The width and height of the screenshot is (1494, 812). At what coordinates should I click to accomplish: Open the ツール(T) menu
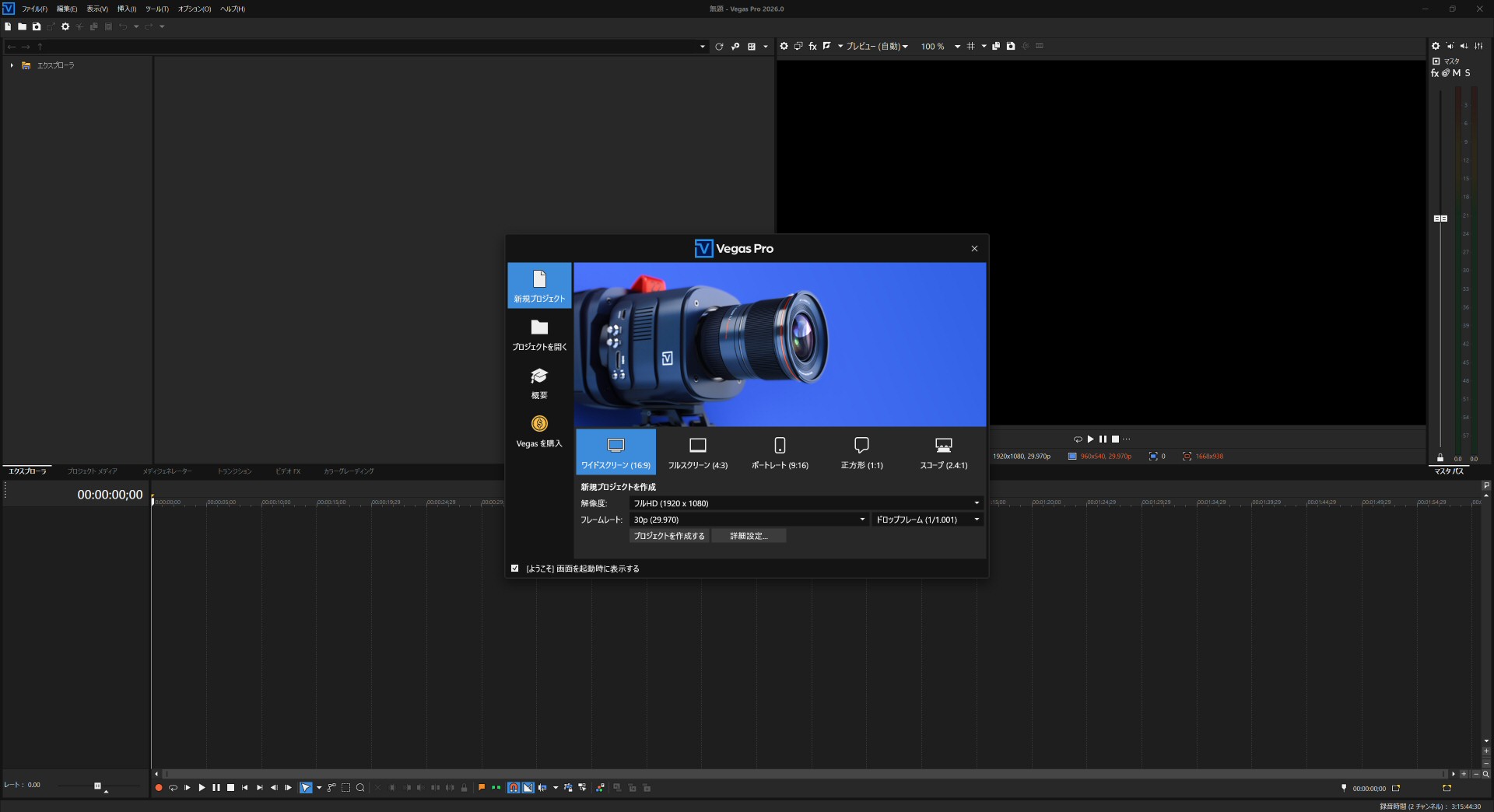click(x=156, y=9)
